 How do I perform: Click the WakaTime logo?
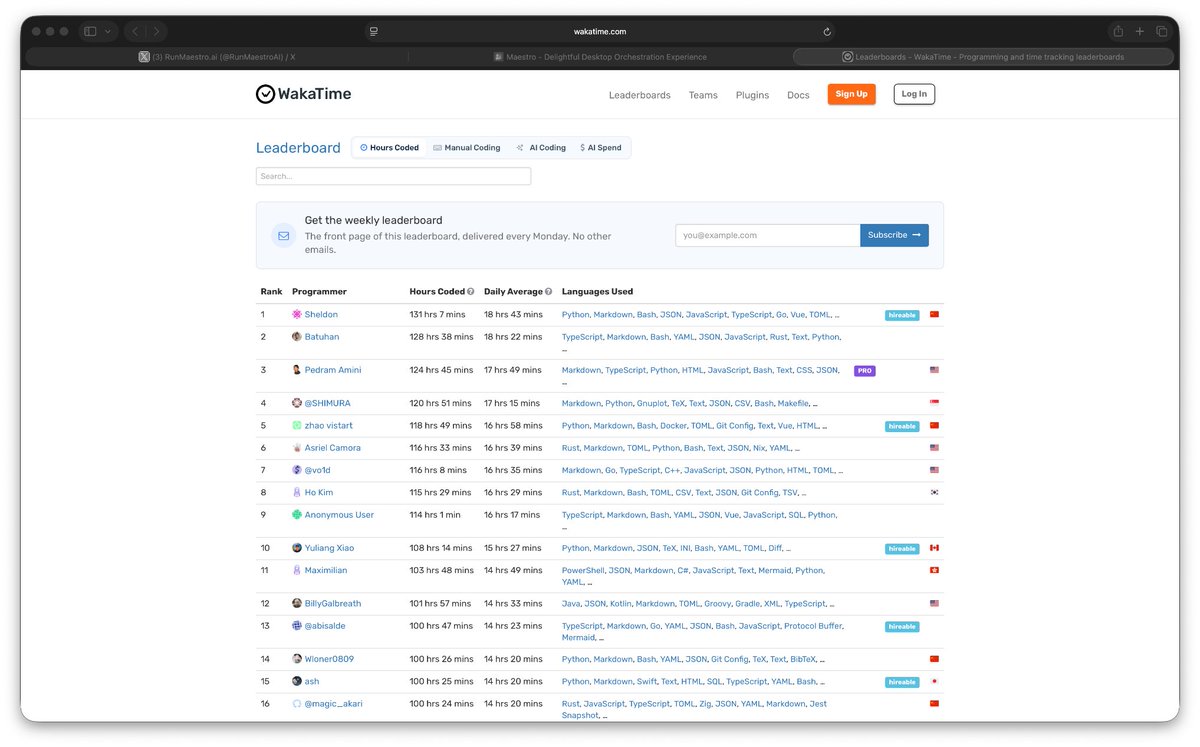pyautogui.click(x=303, y=94)
